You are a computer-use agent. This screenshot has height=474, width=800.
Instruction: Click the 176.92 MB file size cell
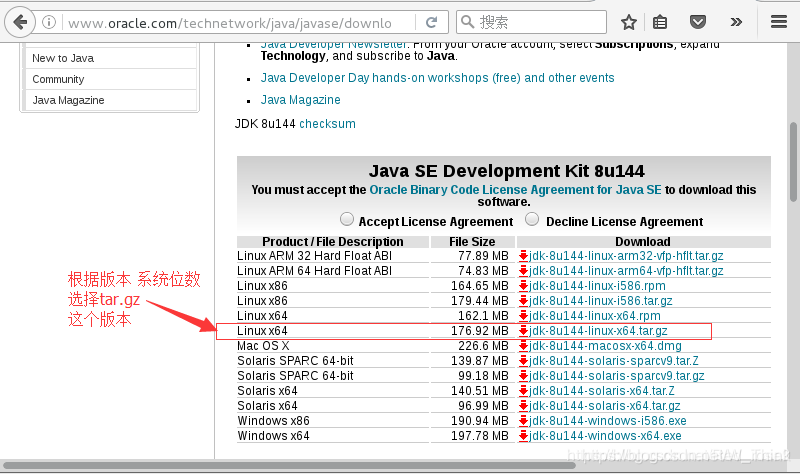click(472, 331)
